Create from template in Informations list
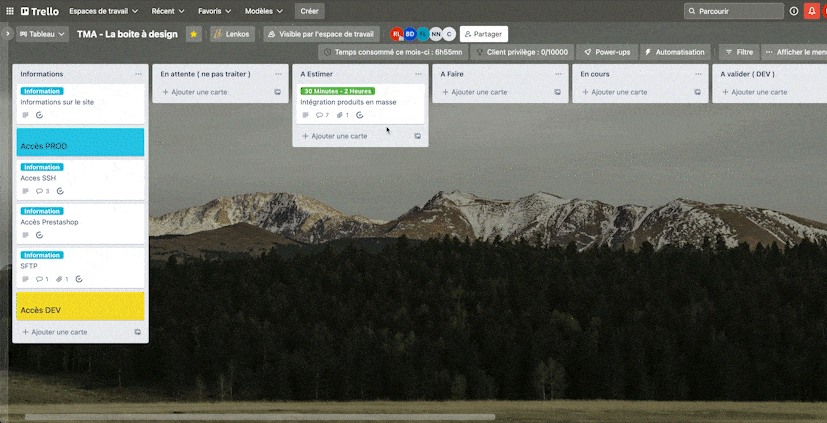The width and height of the screenshot is (827, 423). click(138, 332)
